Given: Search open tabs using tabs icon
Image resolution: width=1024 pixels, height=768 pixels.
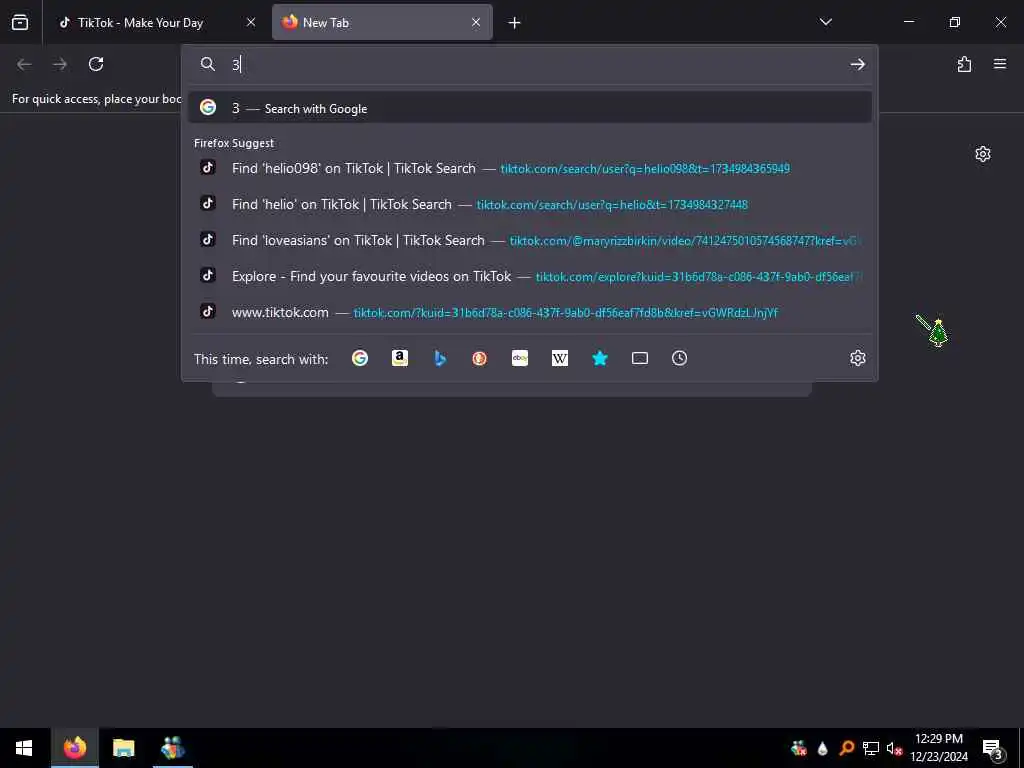Looking at the screenshot, I should coord(640,358).
